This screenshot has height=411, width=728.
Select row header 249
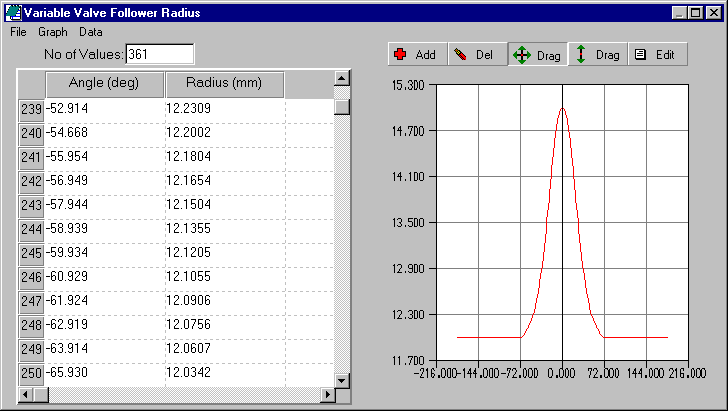pos(31,350)
